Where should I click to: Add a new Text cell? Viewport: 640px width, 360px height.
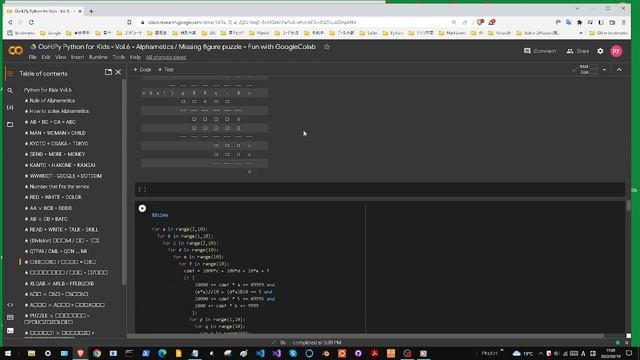(x=166, y=70)
